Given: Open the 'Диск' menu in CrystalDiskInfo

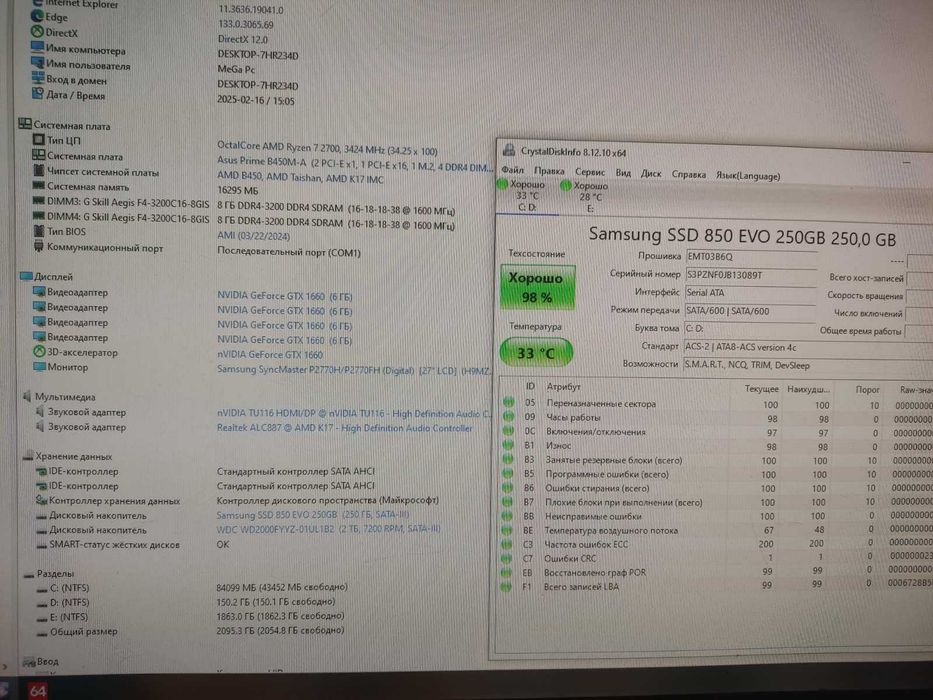Looking at the screenshot, I should pyautogui.click(x=650, y=173).
